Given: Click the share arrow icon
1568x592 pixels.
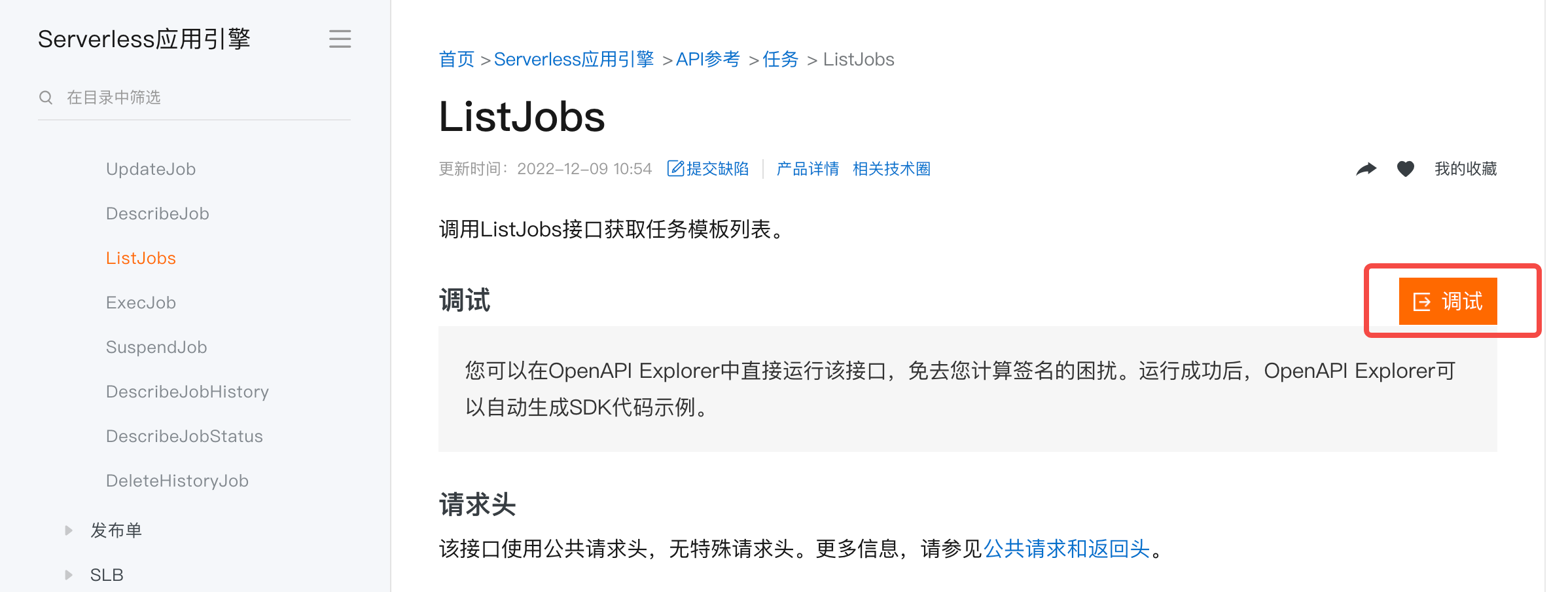Looking at the screenshot, I should tap(1366, 169).
